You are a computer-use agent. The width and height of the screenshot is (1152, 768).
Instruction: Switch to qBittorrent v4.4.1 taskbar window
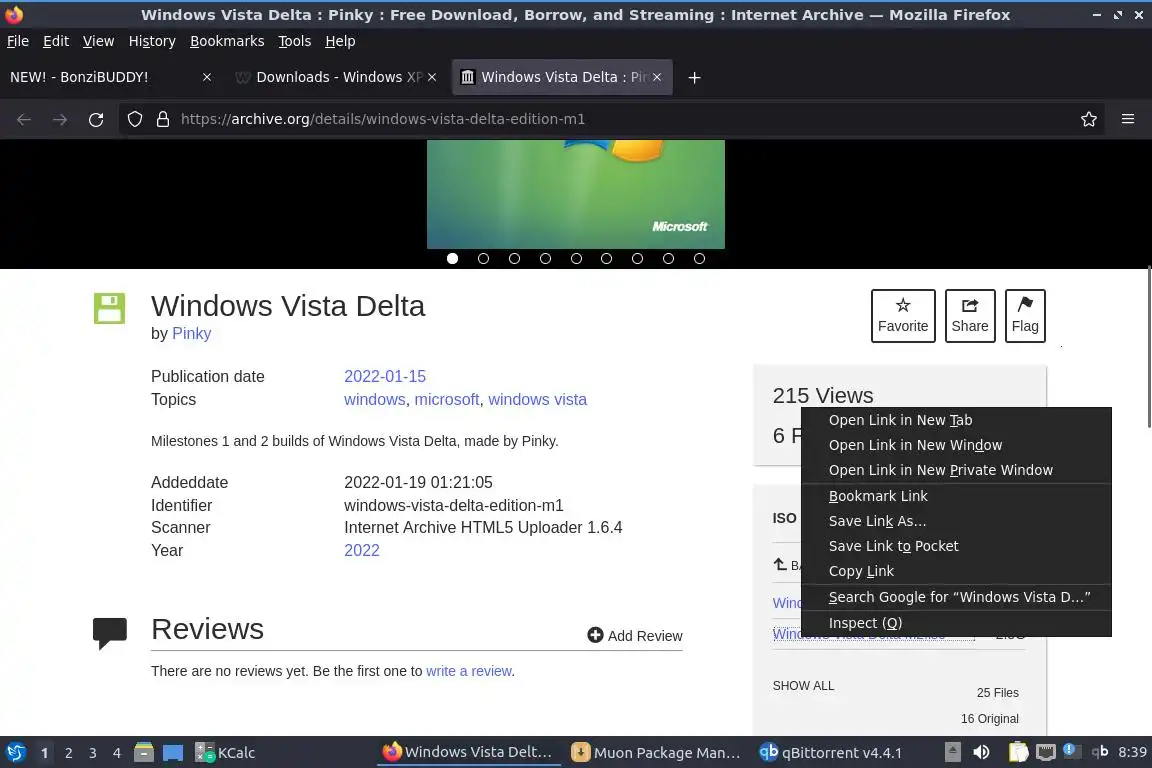830,753
